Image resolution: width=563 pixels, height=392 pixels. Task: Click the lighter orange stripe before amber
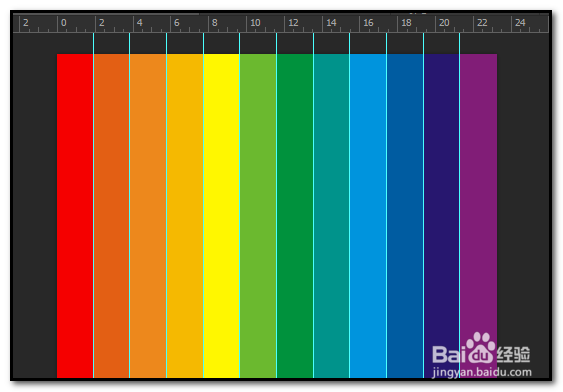[x=148, y=216]
